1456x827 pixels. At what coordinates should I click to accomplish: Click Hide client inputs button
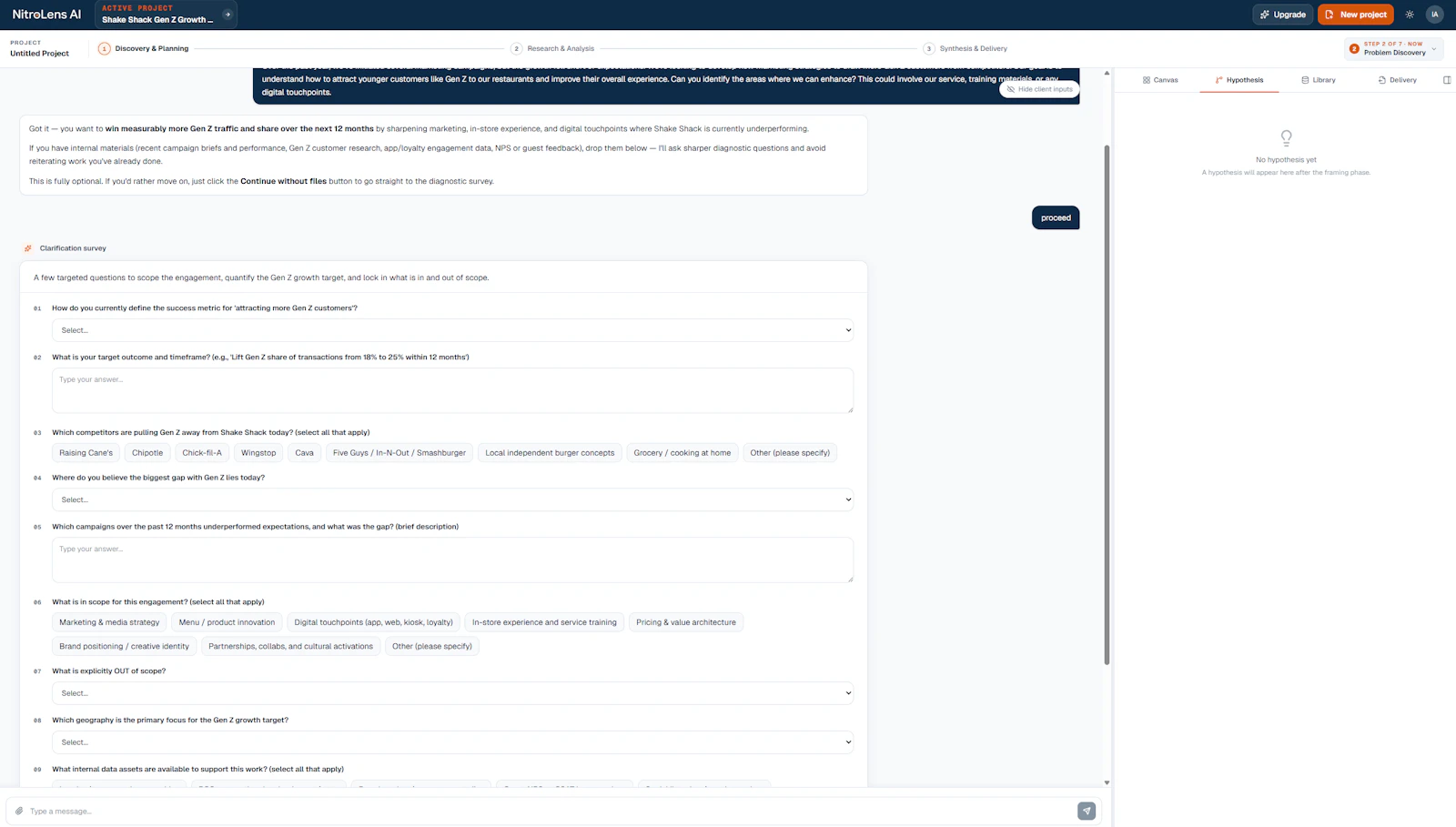pos(1039,89)
